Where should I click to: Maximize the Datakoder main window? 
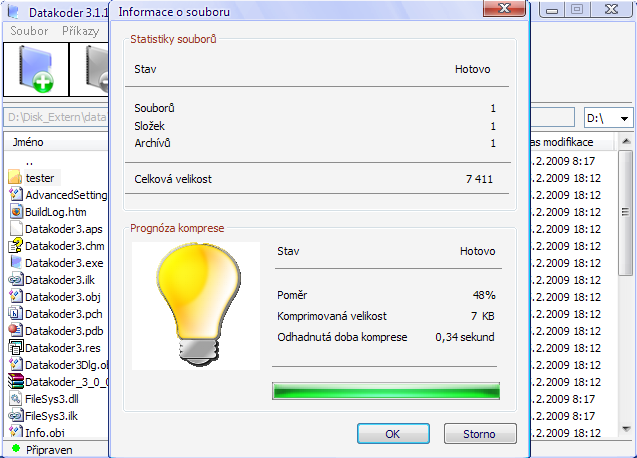pyautogui.click(x=577, y=9)
